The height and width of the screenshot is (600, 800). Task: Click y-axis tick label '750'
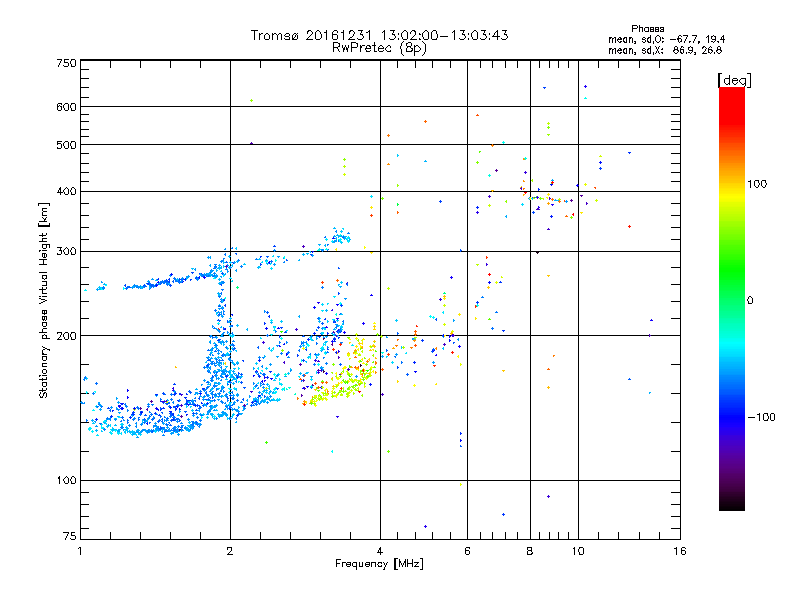point(66,63)
